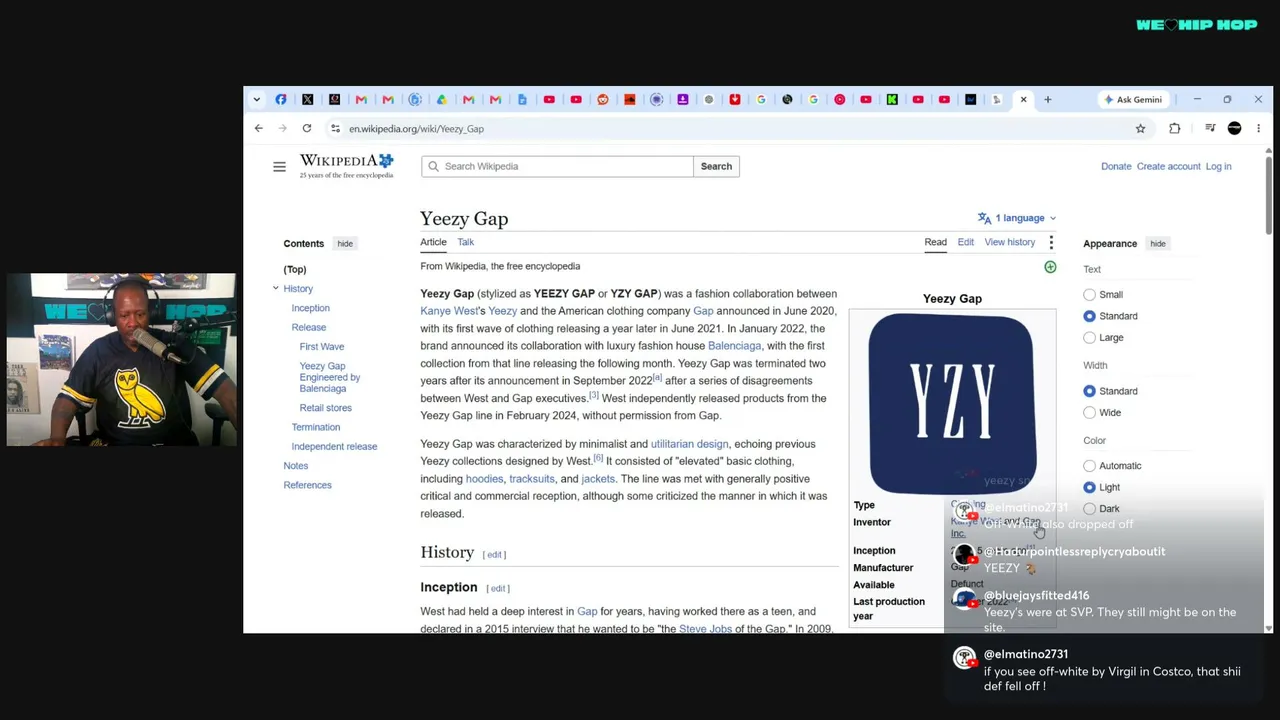The width and height of the screenshot is (1280, 720).
Task: Open the 1 language dropdown
Action: (1017, 218)
